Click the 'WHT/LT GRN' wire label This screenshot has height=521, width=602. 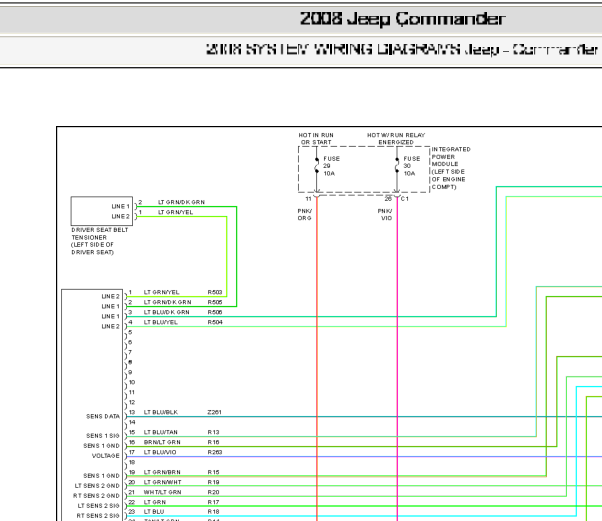point(162,492)
